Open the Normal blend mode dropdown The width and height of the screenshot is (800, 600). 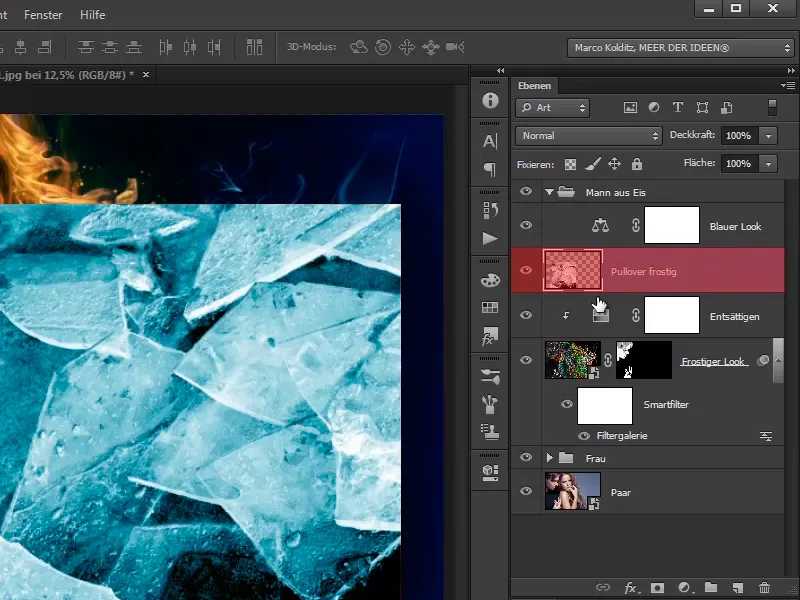pos(589,136)
